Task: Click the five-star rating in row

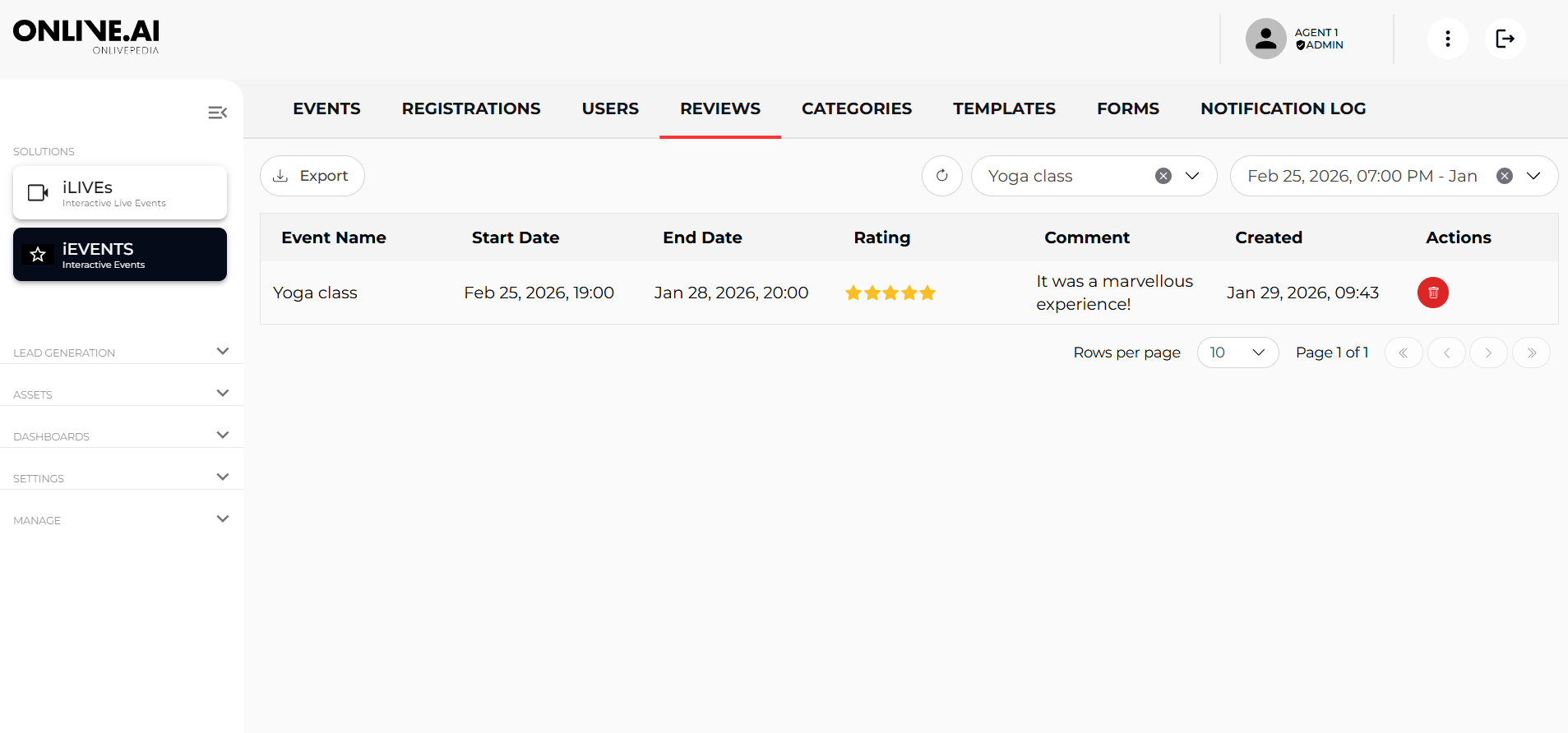Action: tap(890, 293)
